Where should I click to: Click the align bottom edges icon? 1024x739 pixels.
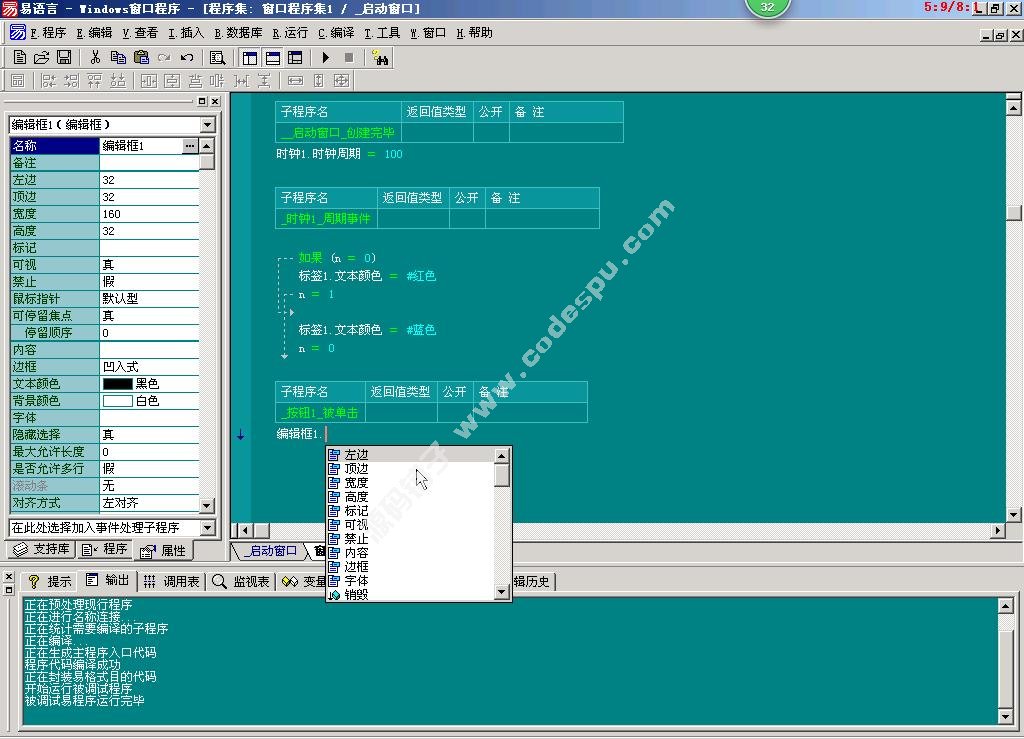click(x=118, y=81)
